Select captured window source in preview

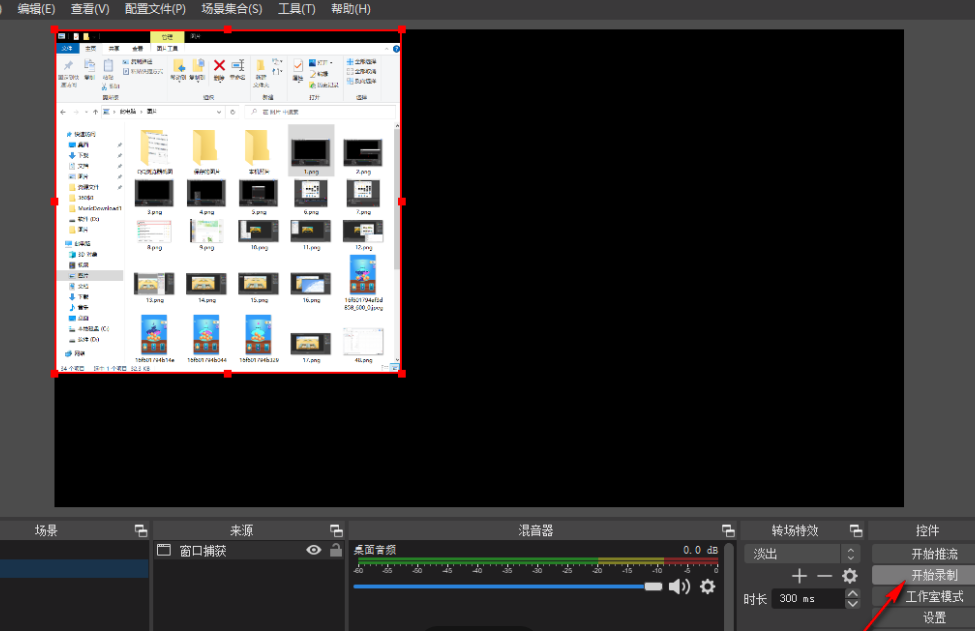[228, 201]
